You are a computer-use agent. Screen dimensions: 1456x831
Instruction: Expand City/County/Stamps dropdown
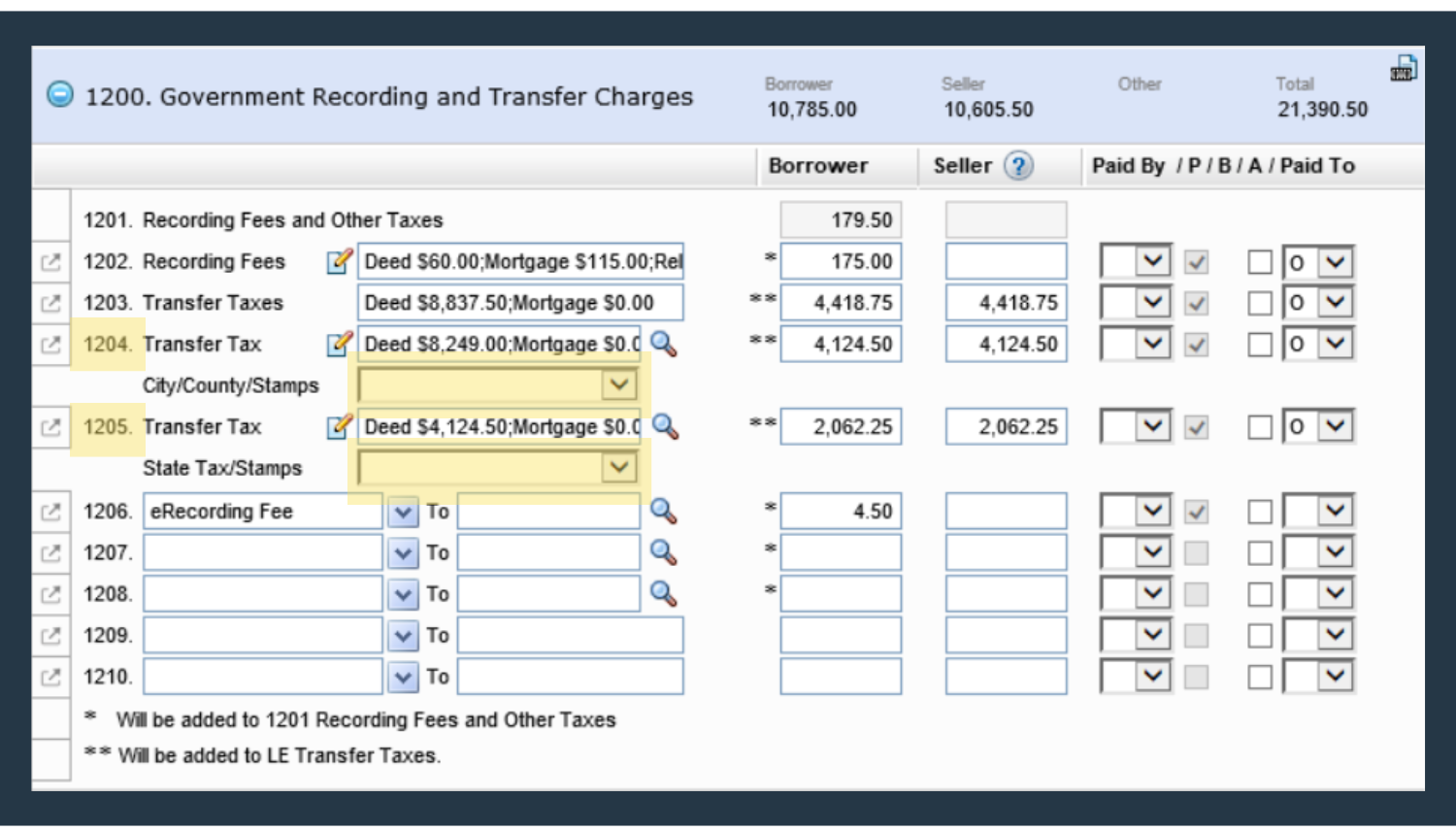(x=618, y=385)
